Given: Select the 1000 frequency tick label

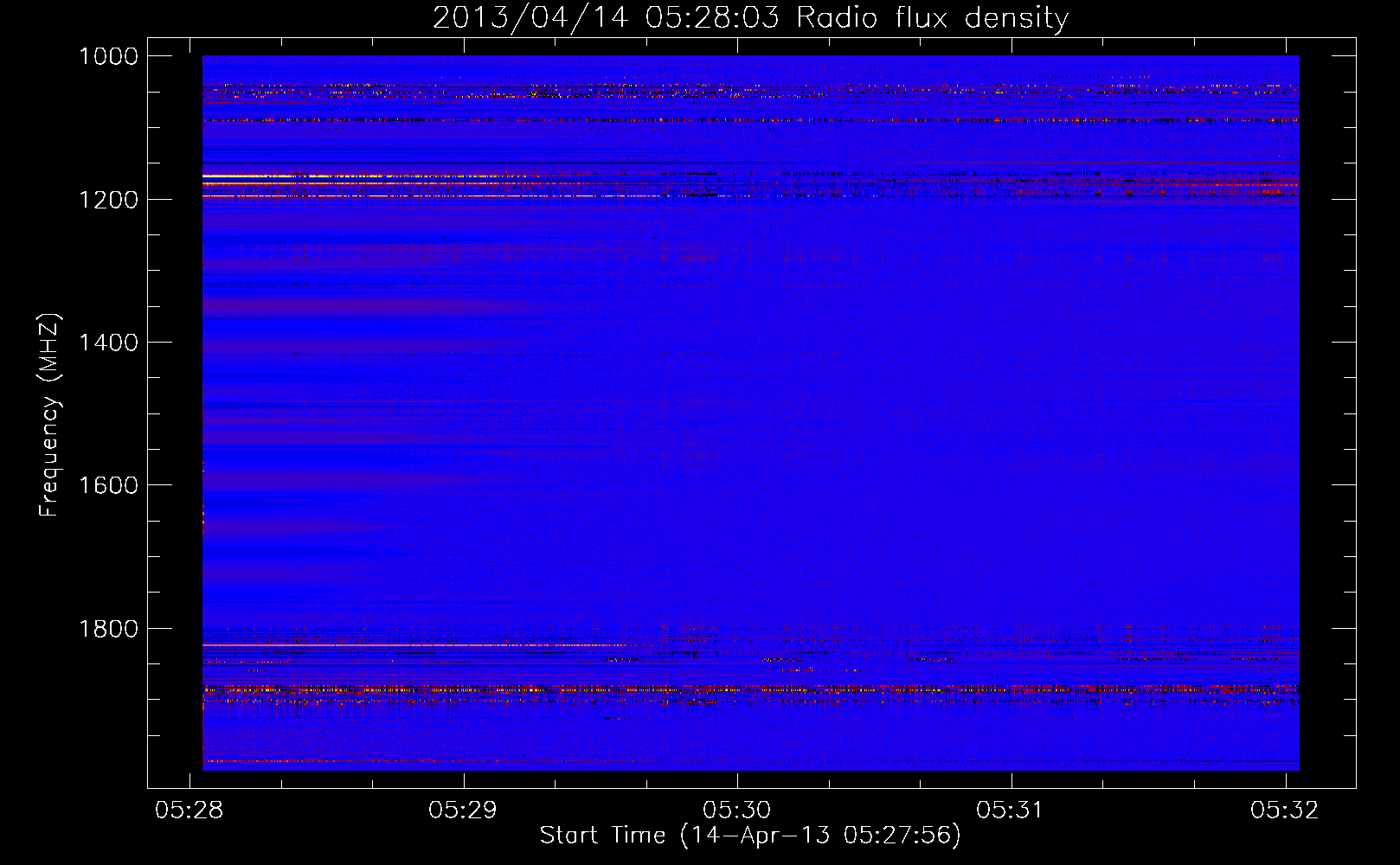Looking at the screenshot, I should tap(108, 56).
